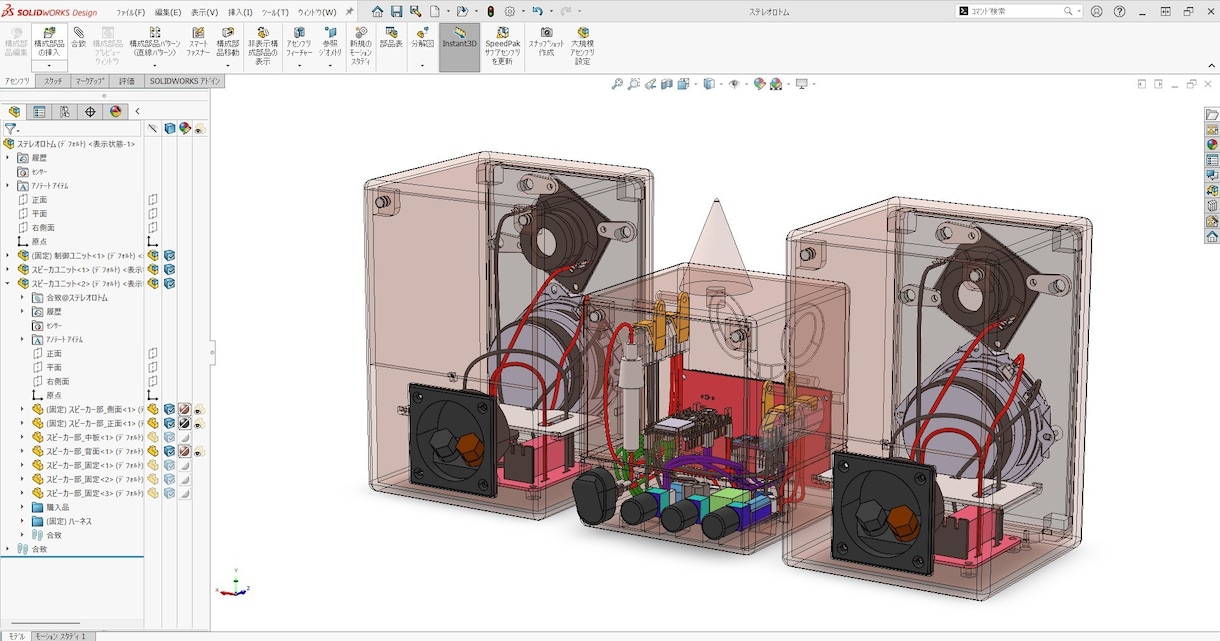1220x641 pixels.
Task: Expand 合致@ステレオロトム folder
Action: pyautogui.click(x=22, y=297)
